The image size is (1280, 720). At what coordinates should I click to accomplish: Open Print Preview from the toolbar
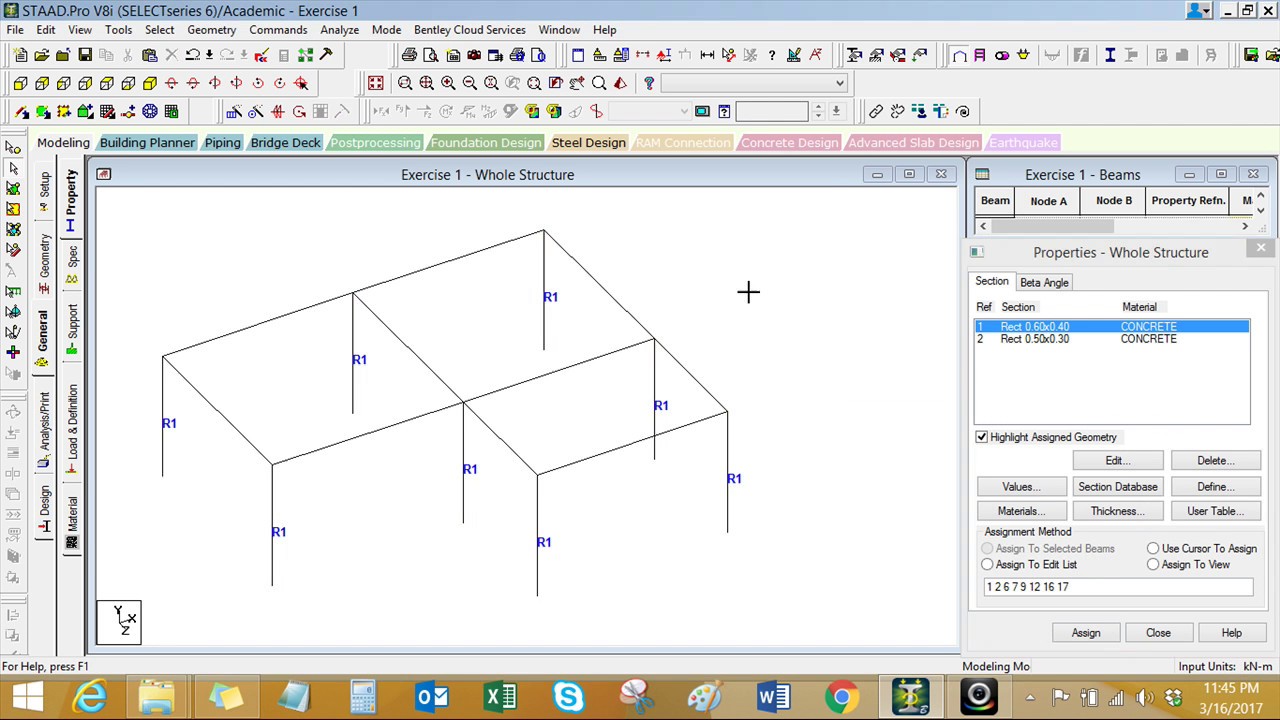[431, 55]
